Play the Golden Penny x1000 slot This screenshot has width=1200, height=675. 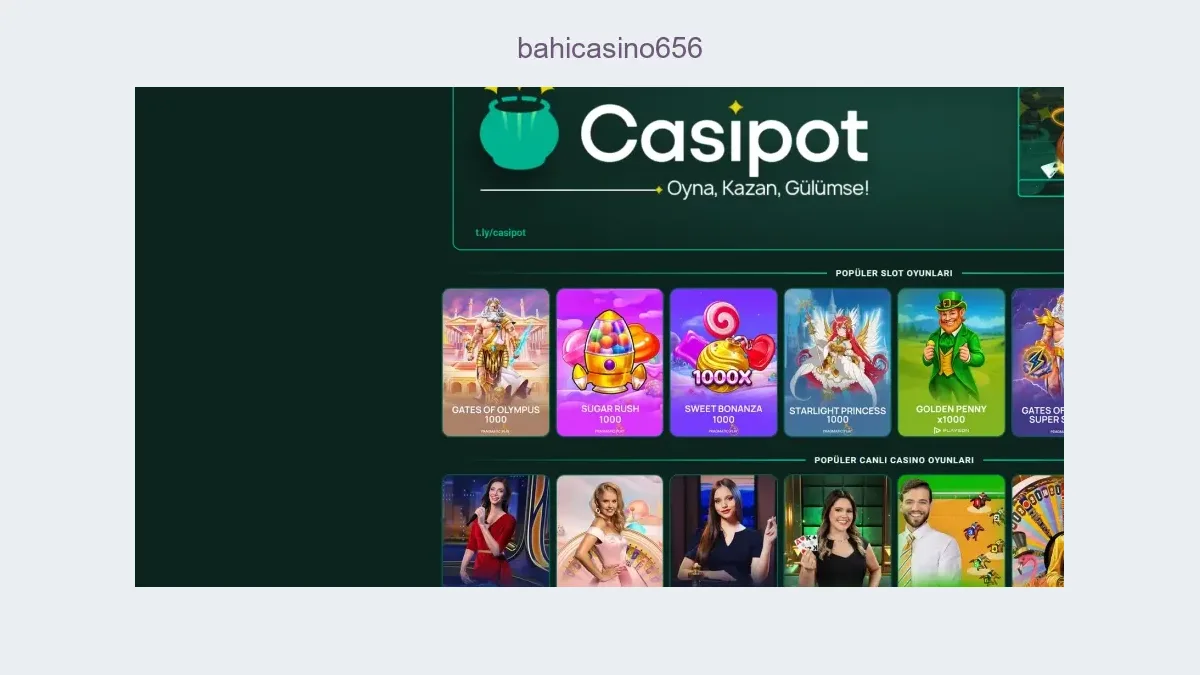tap(952, 362)
